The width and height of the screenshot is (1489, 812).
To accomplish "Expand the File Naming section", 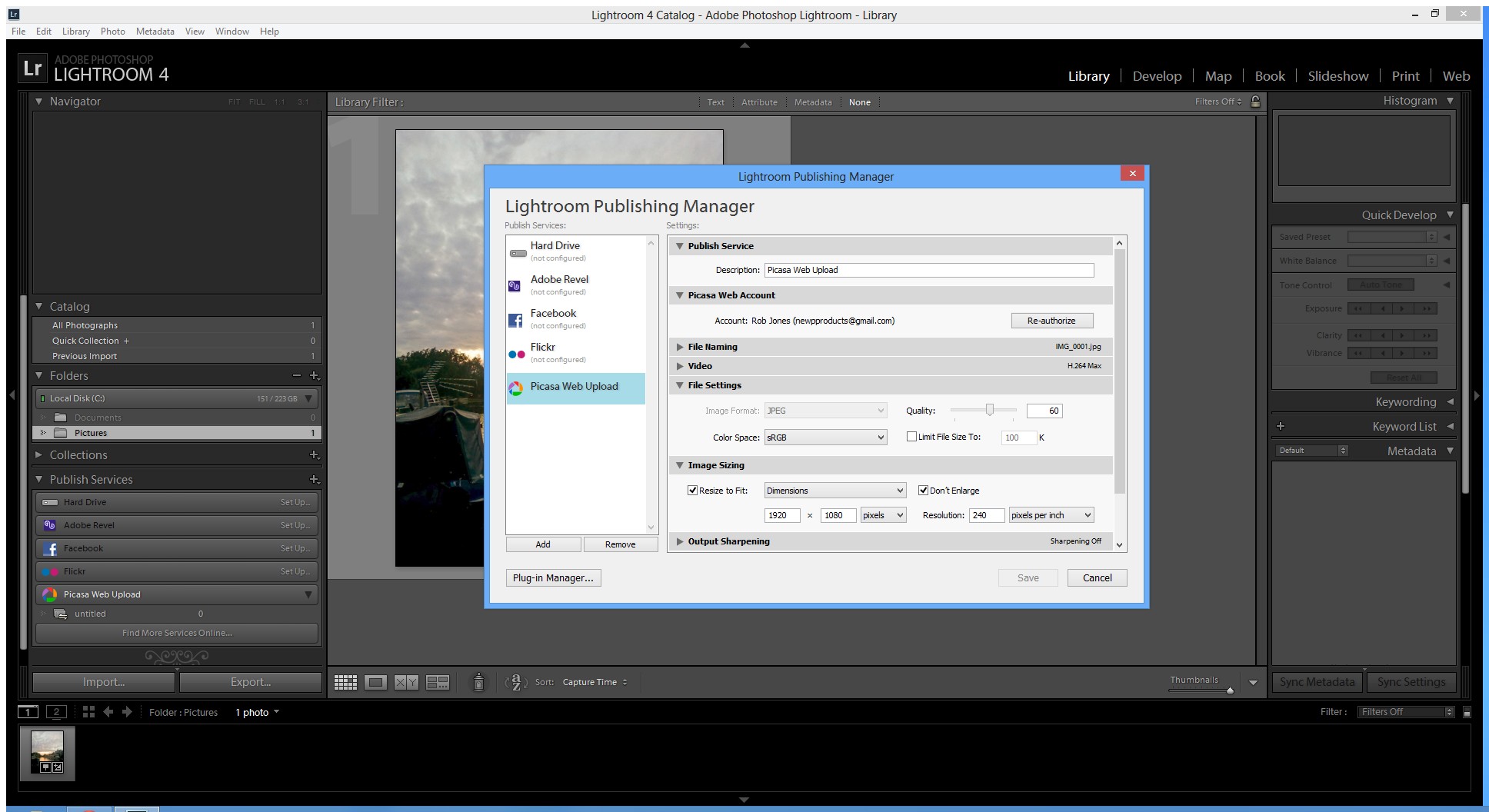I will click(711, 347).
